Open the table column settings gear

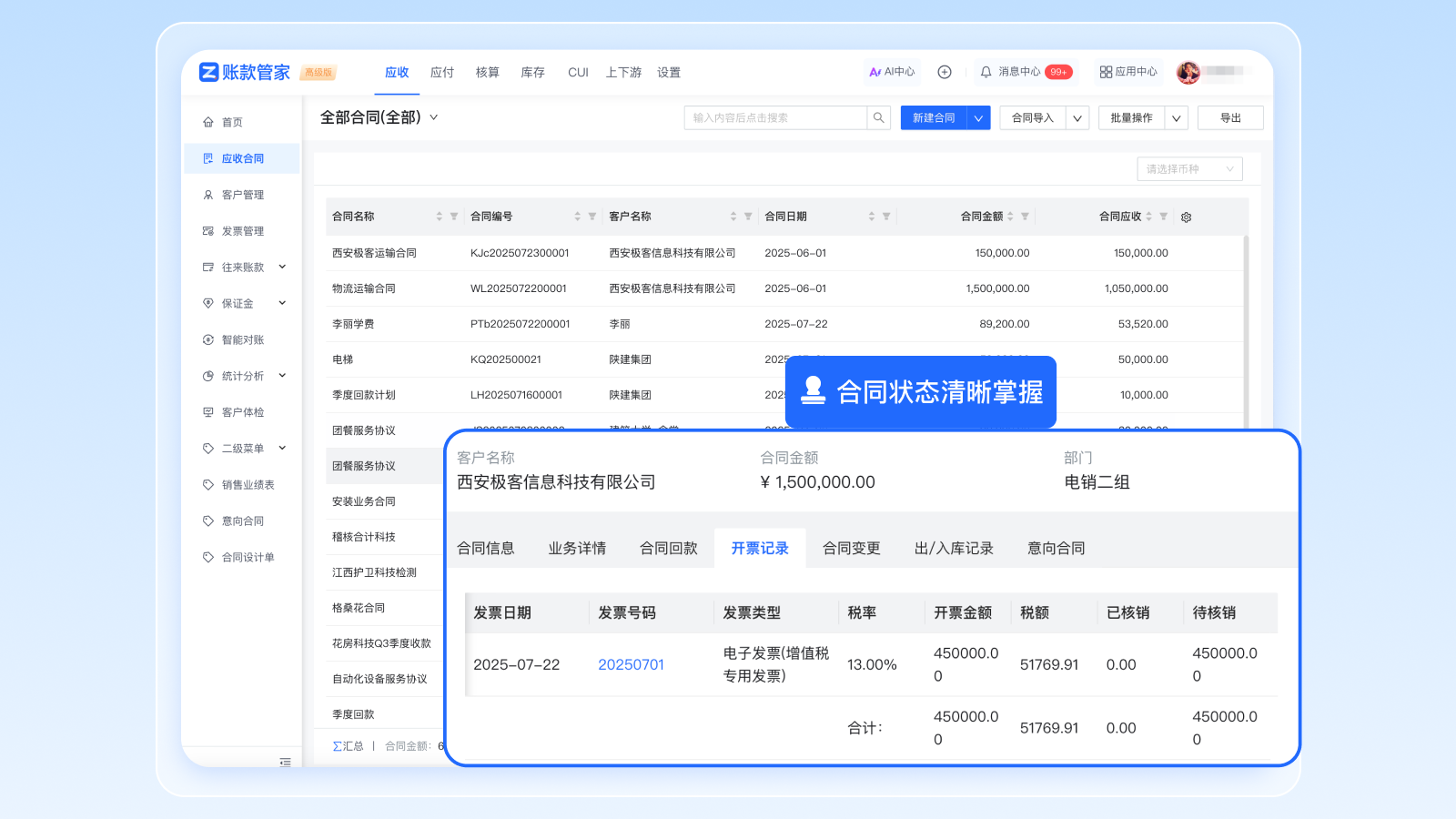tap(1186, 217)
